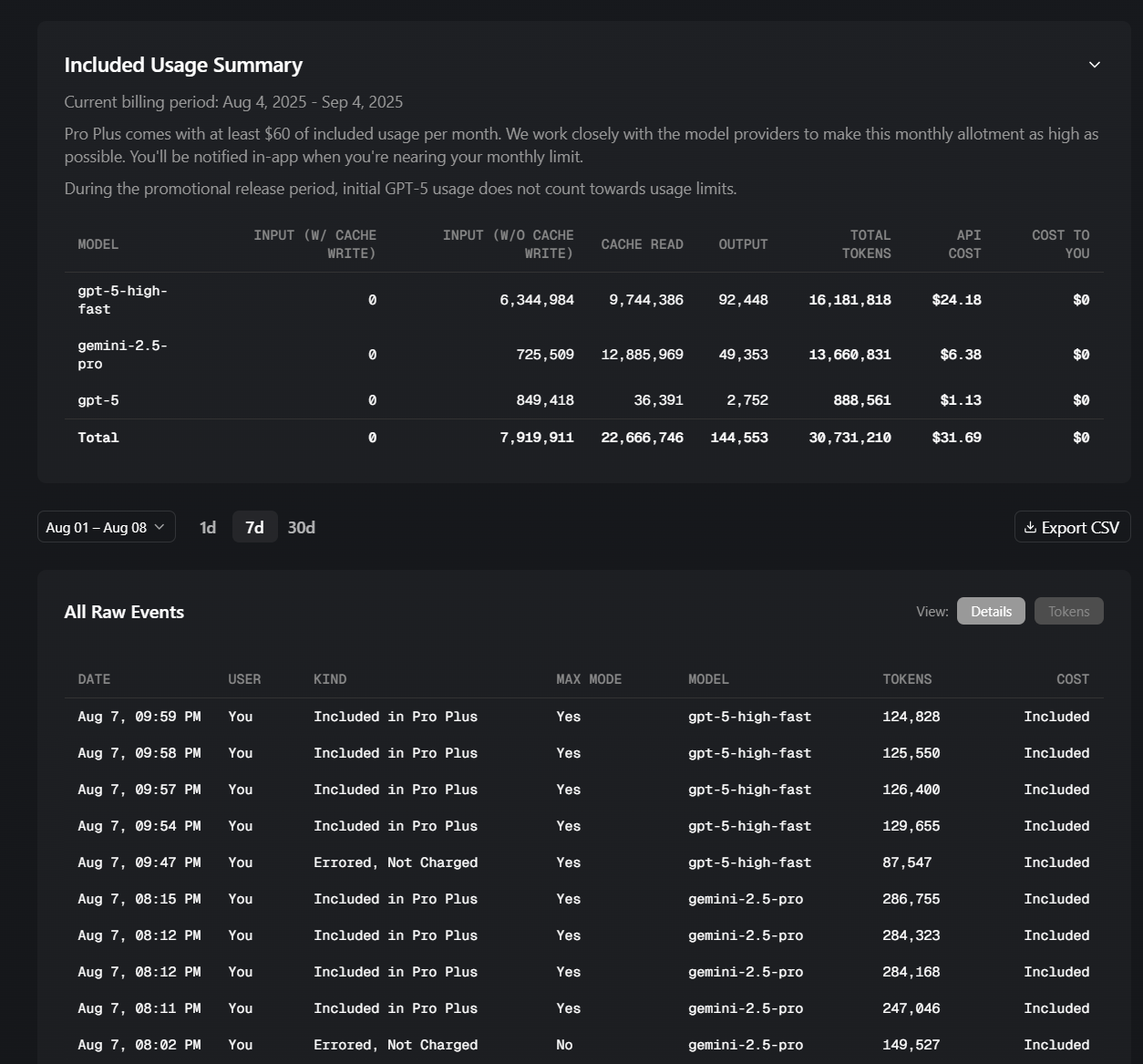Click the MAX MODE column header
Viewport: 1143px width, 1064px height.
click(x=589, y=679)
